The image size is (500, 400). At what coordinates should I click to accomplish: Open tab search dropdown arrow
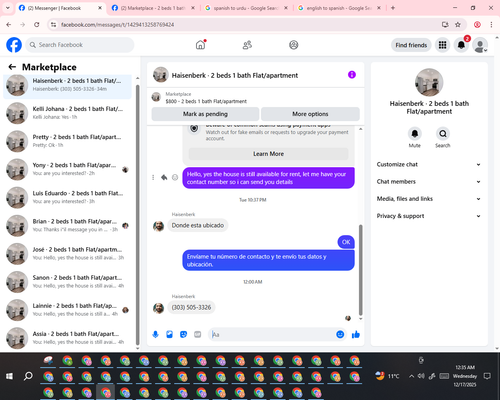tap(8, 8)
